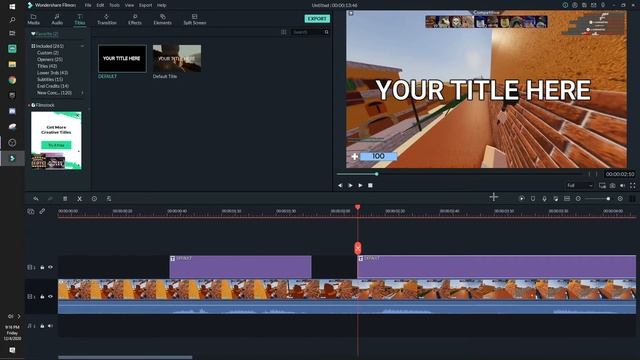Select the DEFAULT title thumbnail
The image size is (640, 360).
(x=122, y=58)
